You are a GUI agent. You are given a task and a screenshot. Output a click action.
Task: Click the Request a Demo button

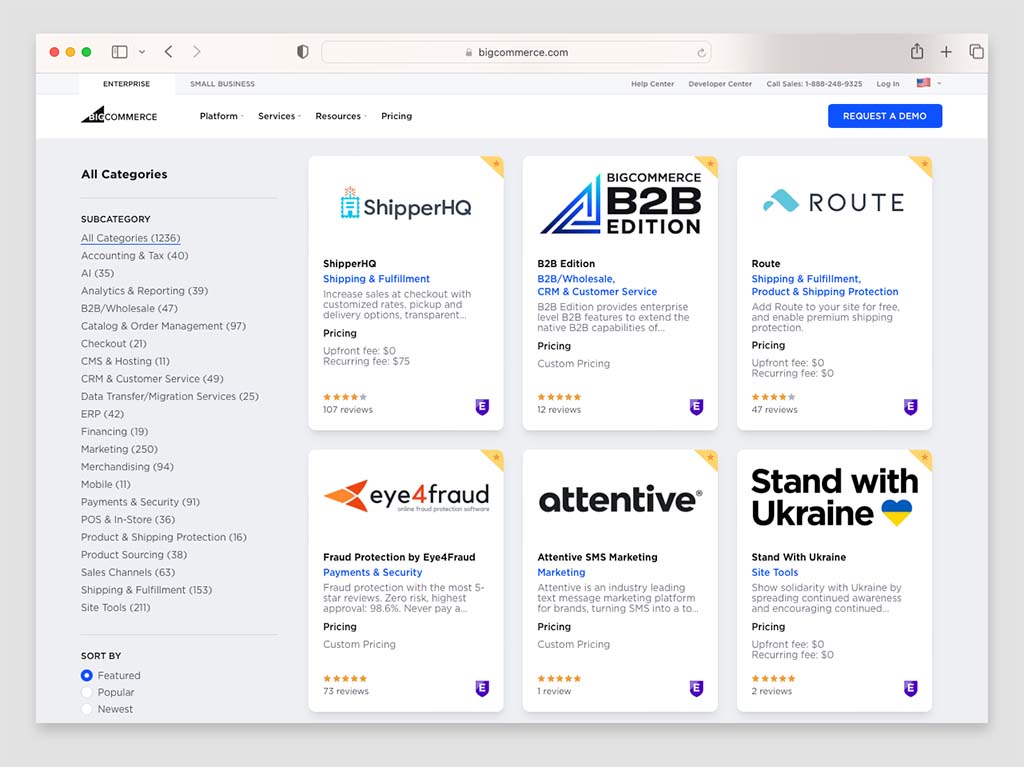(884, 116)
